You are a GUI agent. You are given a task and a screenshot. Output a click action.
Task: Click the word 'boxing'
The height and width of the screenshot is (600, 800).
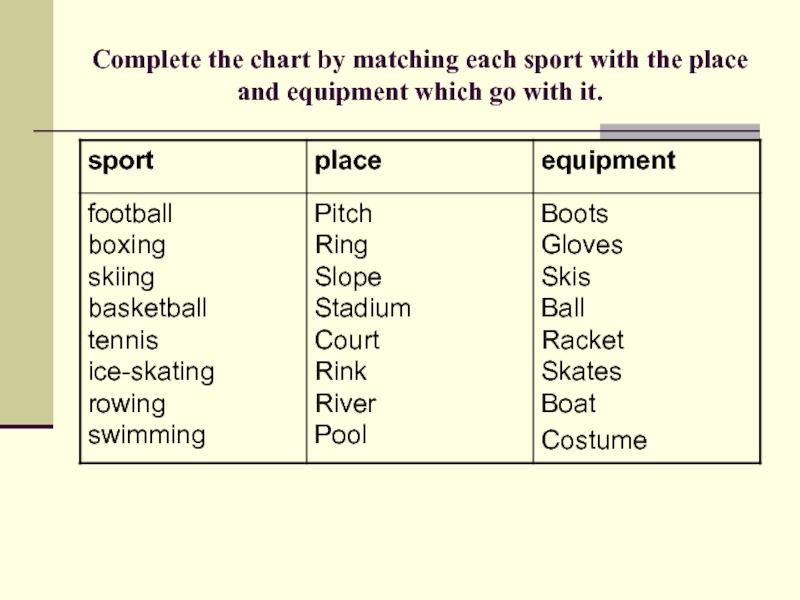coord(127,245)
